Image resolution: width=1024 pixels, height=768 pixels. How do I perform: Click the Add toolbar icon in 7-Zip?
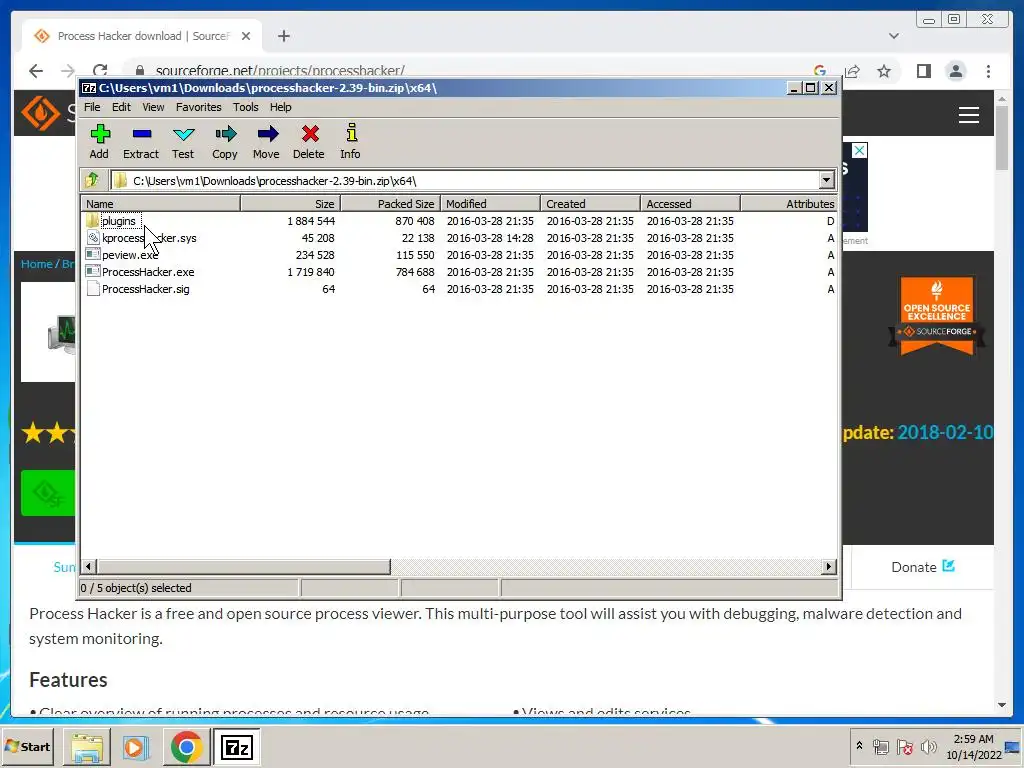tap(99, 141)
